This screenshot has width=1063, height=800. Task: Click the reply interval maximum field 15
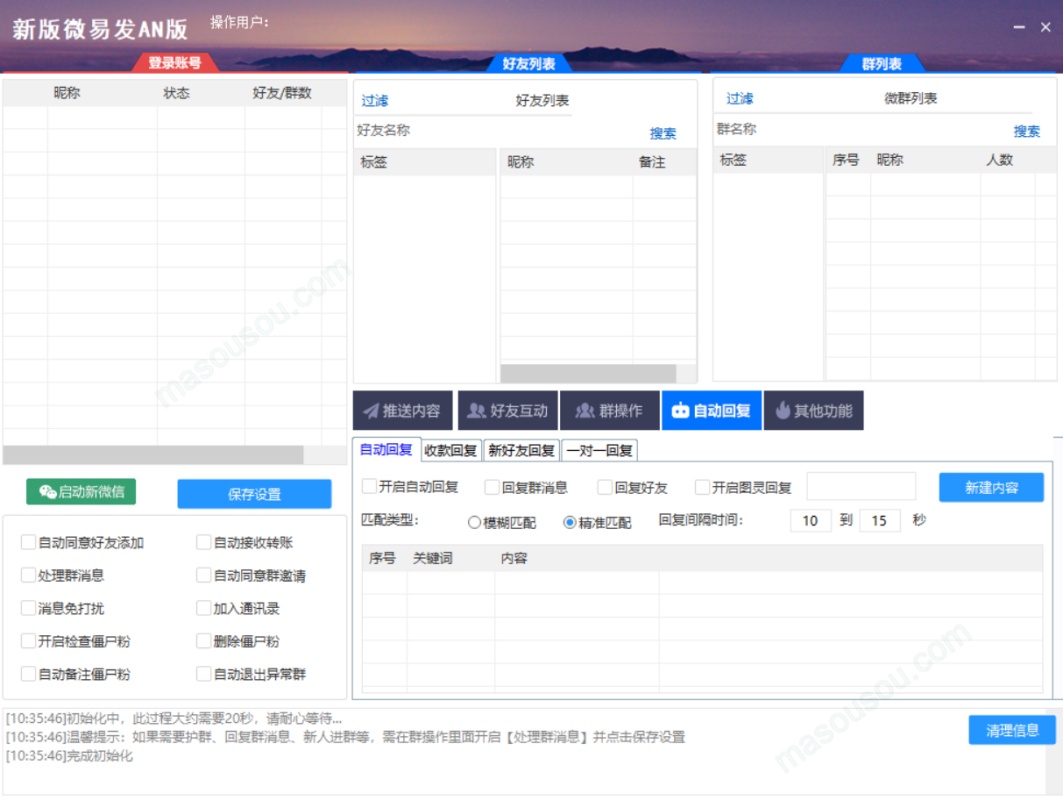pyautogui.click(x=880, y=521)
